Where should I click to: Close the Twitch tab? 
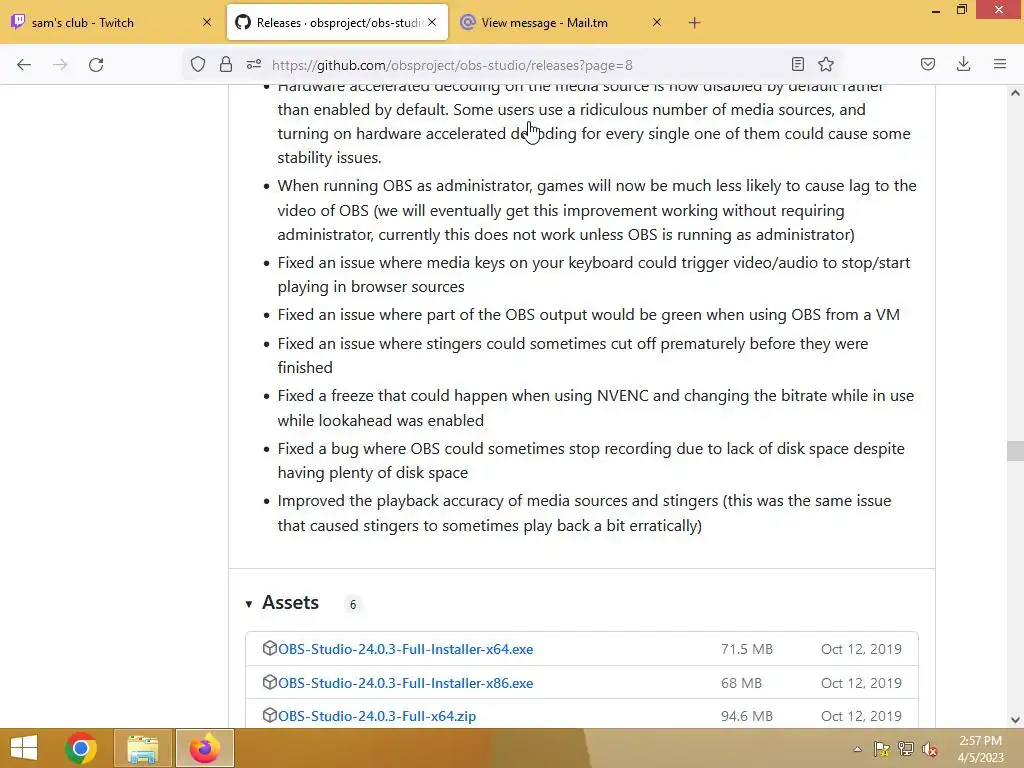coord(206,22)
